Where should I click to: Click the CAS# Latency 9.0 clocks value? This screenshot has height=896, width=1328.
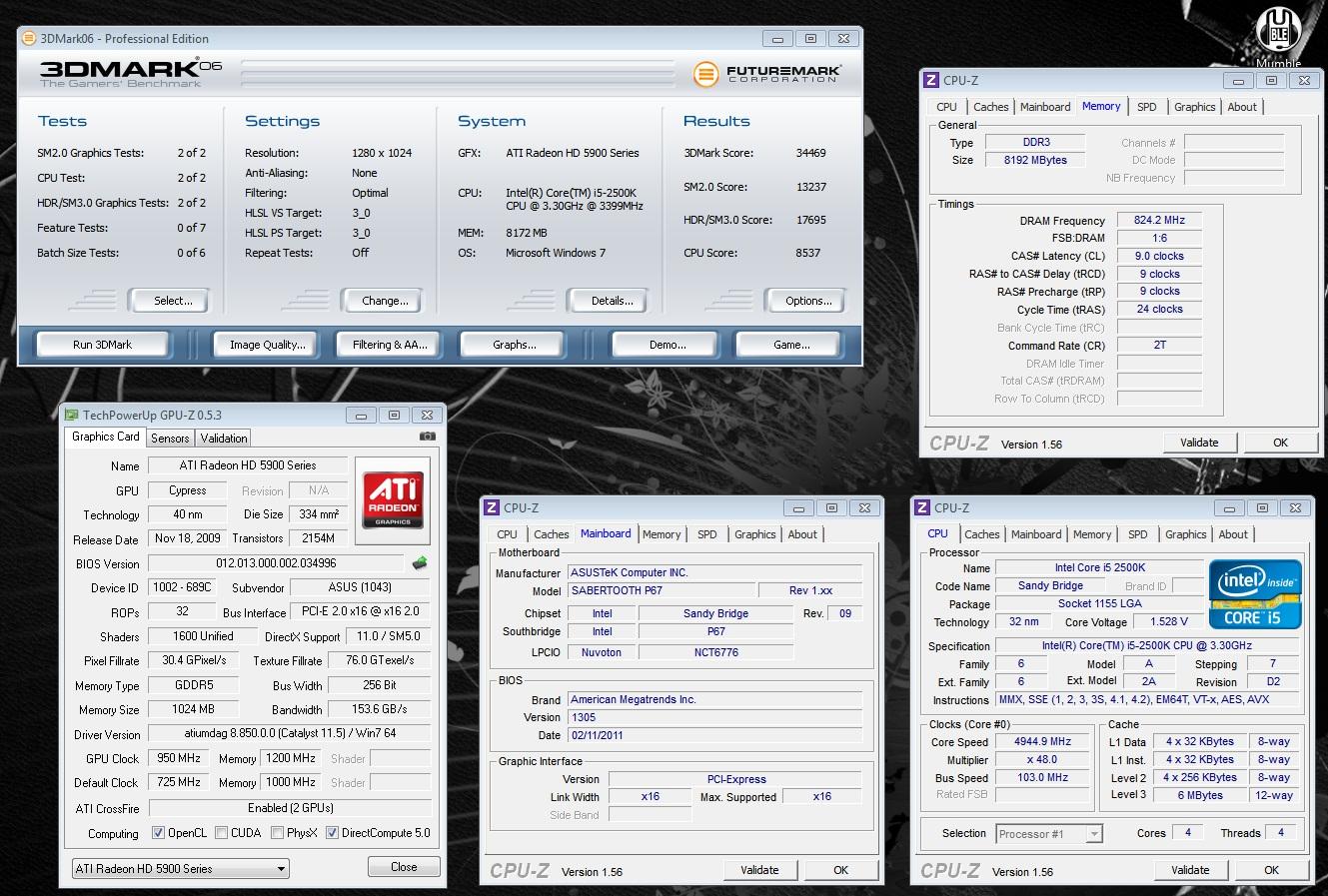click(1159, 256)
